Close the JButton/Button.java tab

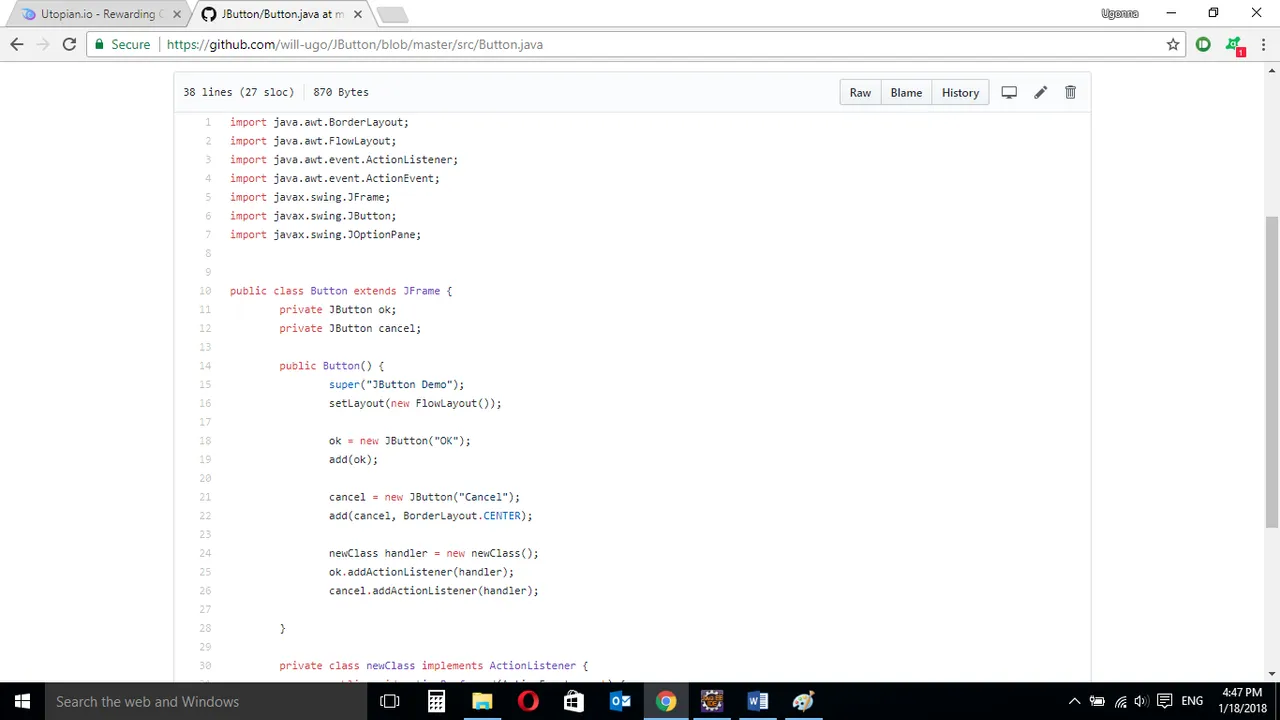pos(357,14)
